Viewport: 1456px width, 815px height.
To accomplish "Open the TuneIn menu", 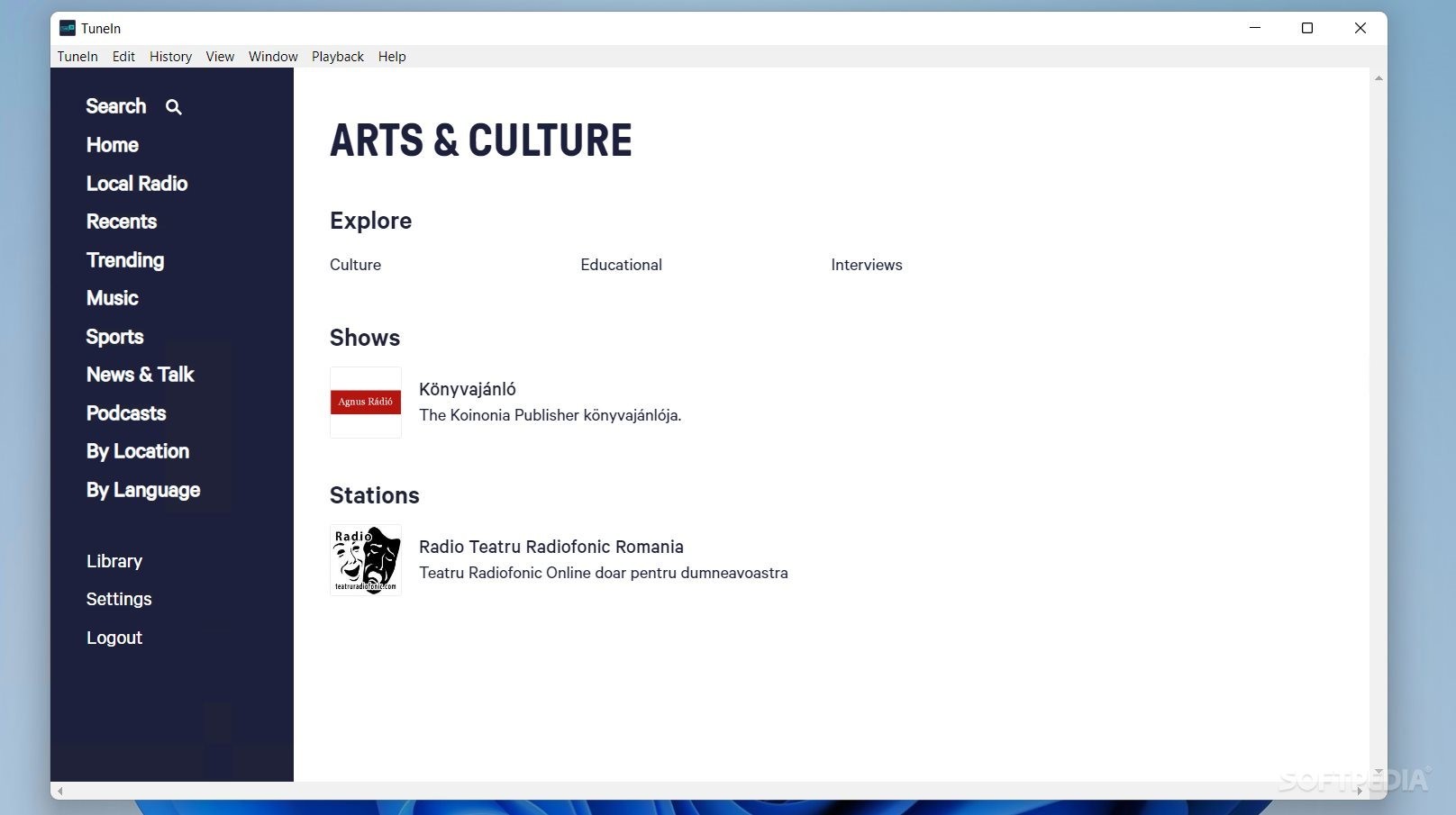I will [x=77, y=57].
